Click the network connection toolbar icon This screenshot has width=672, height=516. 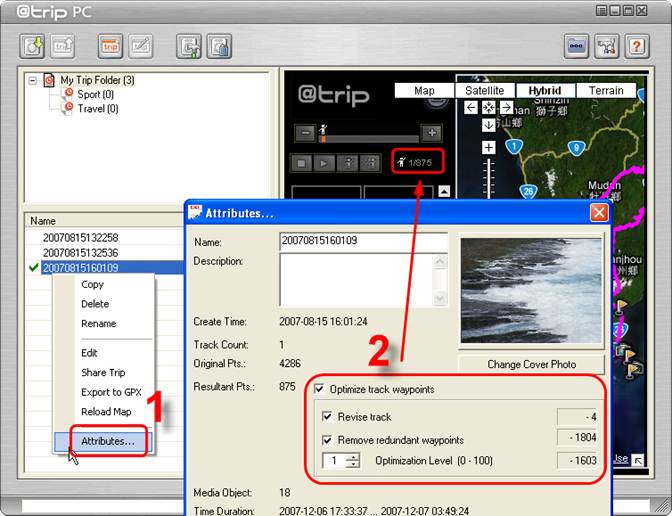pos(606,46)
